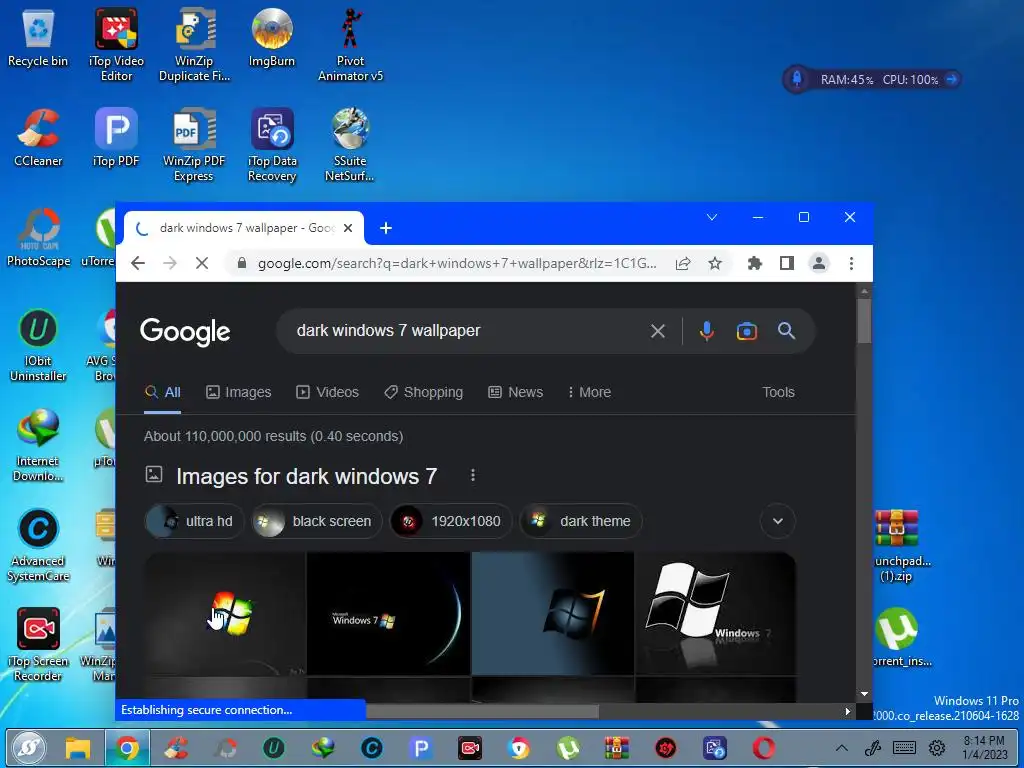Image resolution: width=1024 pixels, height=768 pixels.
Task: Select the 1920x1080 filter chip
Action: click(451, 521)
